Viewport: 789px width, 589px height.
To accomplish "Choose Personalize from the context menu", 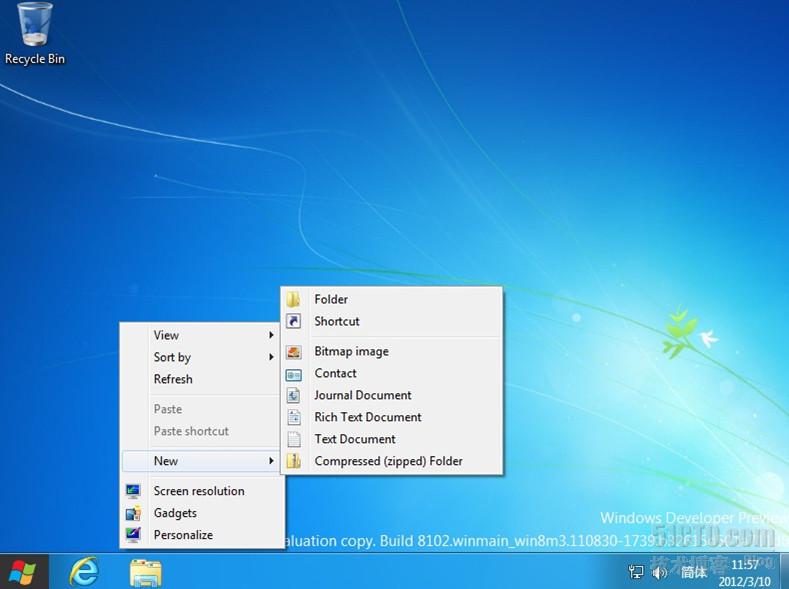I will coord(201,535).
